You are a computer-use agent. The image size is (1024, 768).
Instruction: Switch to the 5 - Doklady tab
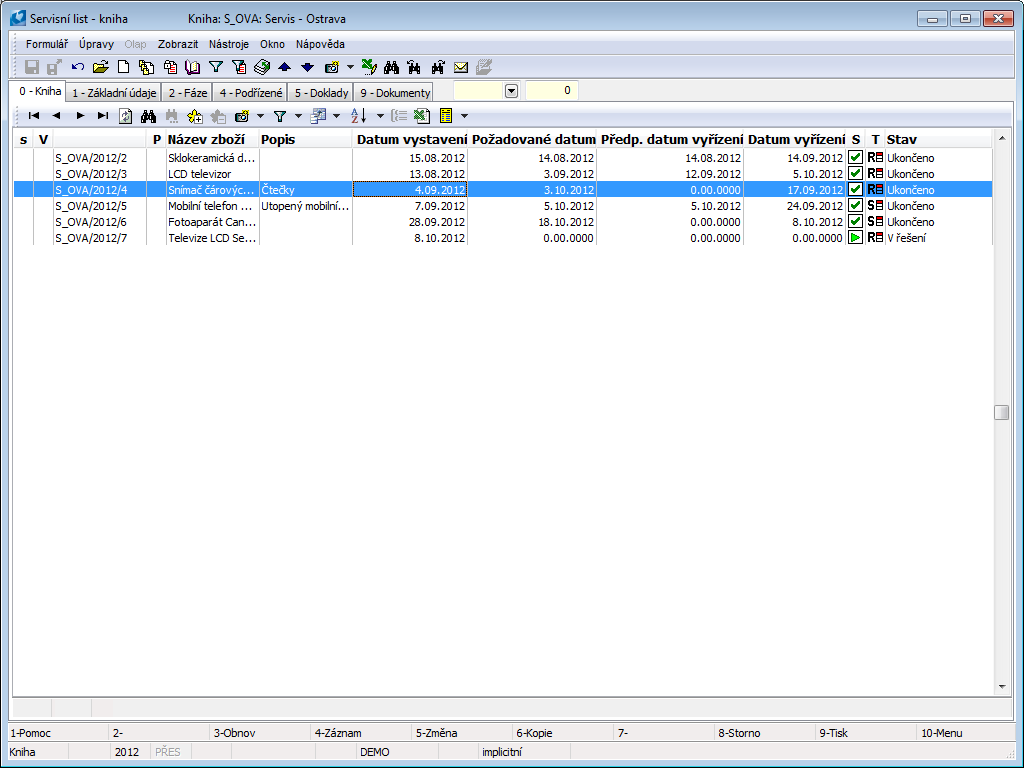point(321,93)
